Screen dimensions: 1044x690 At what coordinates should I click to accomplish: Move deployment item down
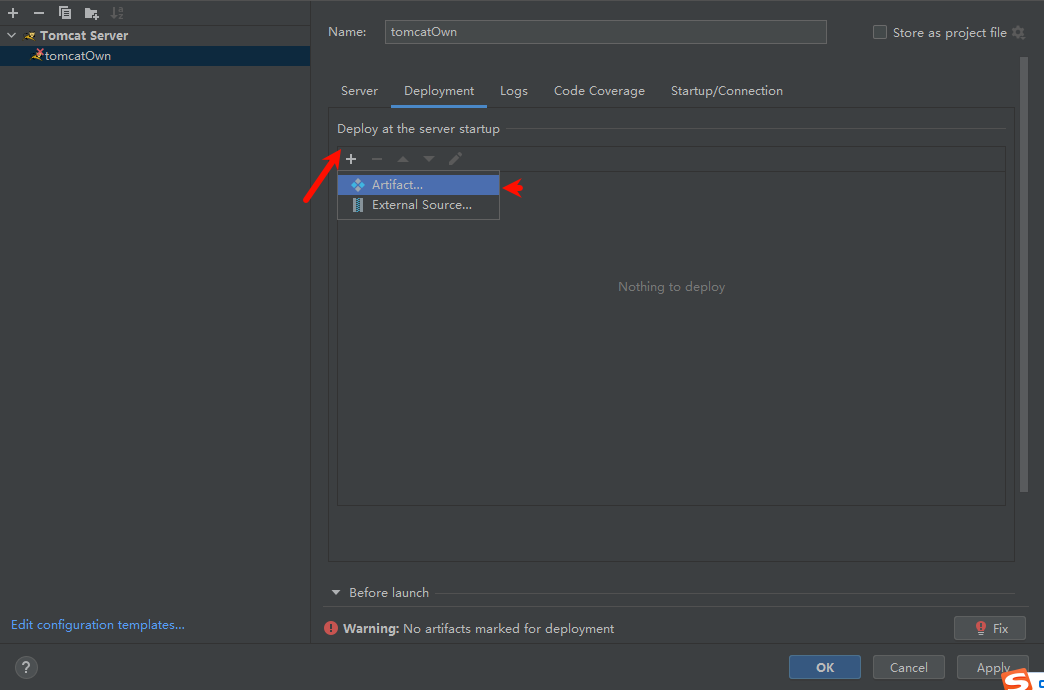click(429, 159)
